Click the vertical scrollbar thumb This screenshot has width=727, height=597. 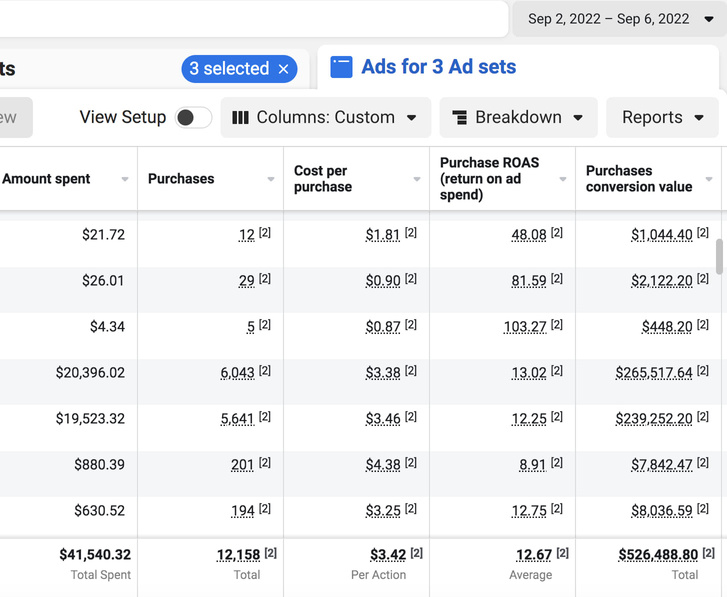point(718,255)
